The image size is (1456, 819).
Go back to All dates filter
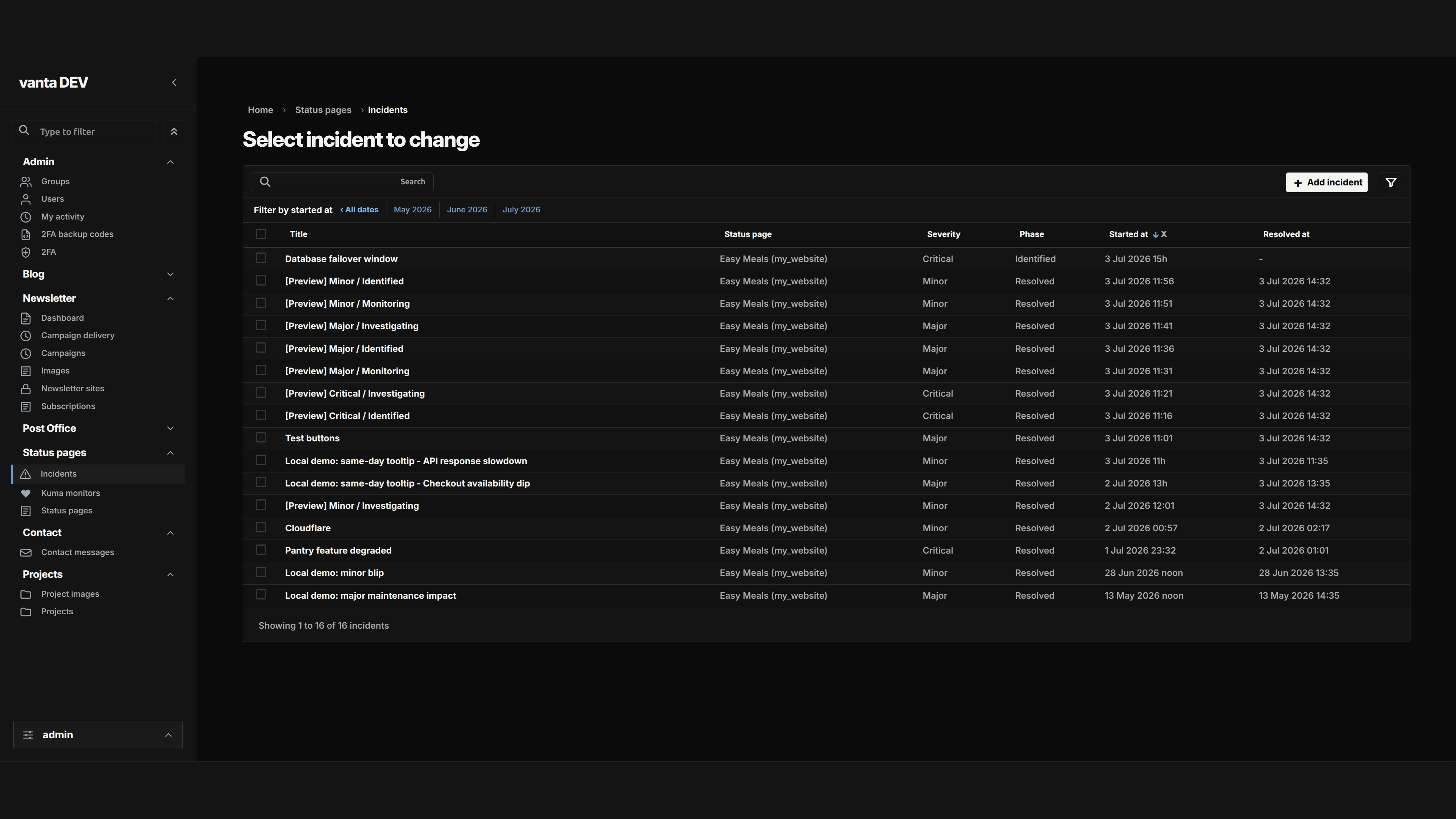pos(359,210)
